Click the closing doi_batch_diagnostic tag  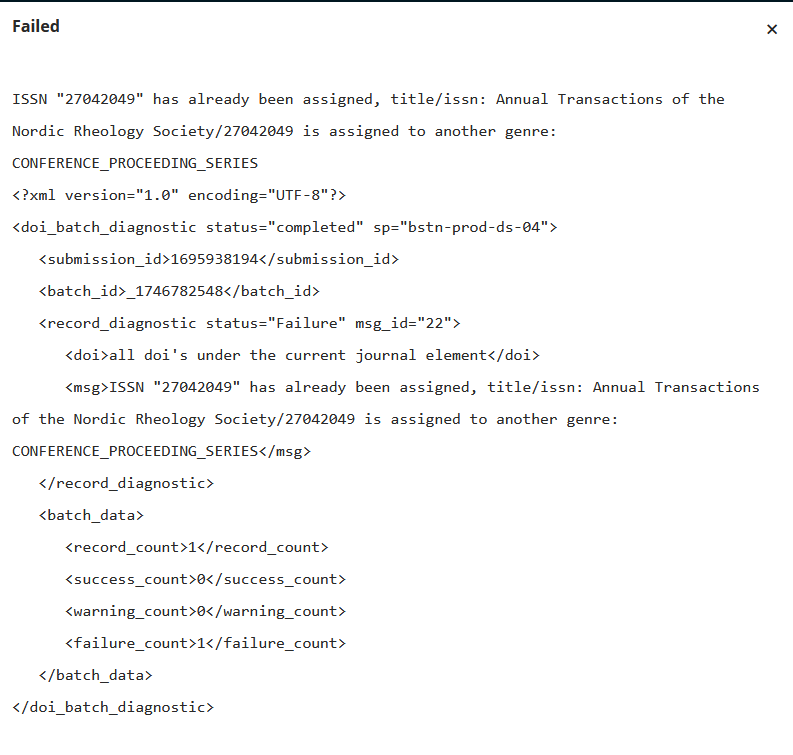pos(113,707)
